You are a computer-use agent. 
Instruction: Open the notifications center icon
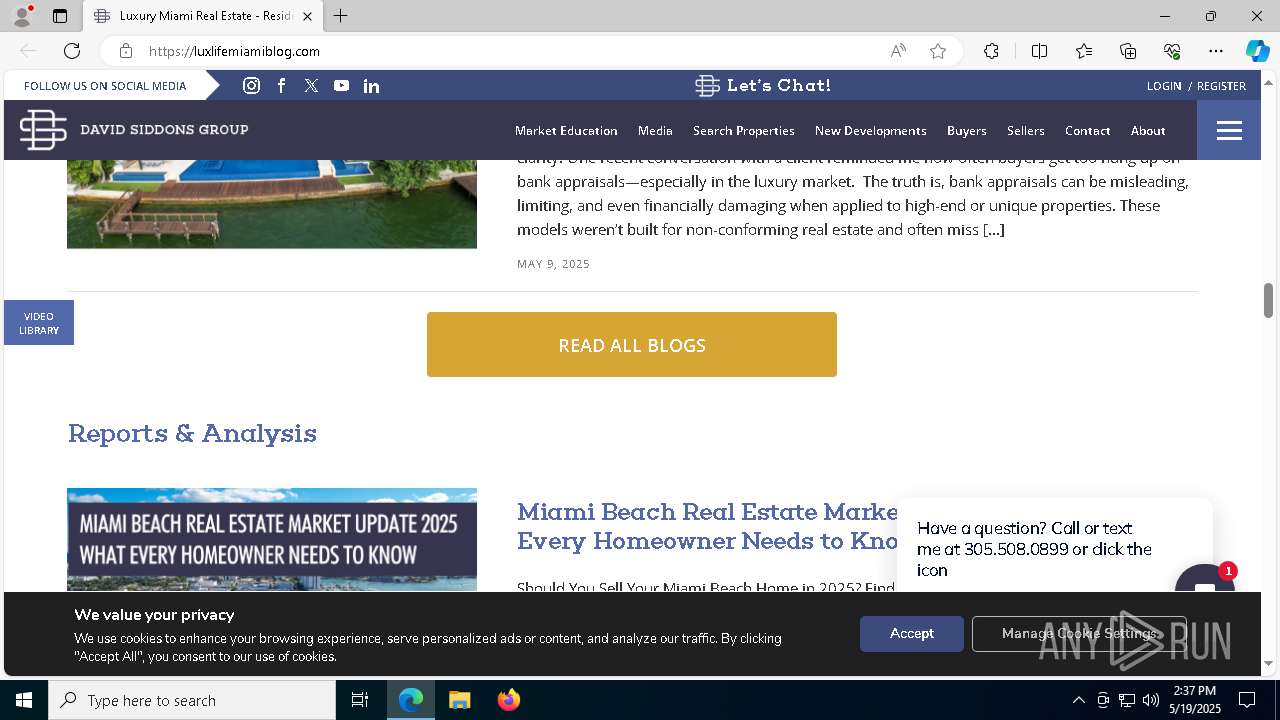[x=1247, y=700]
